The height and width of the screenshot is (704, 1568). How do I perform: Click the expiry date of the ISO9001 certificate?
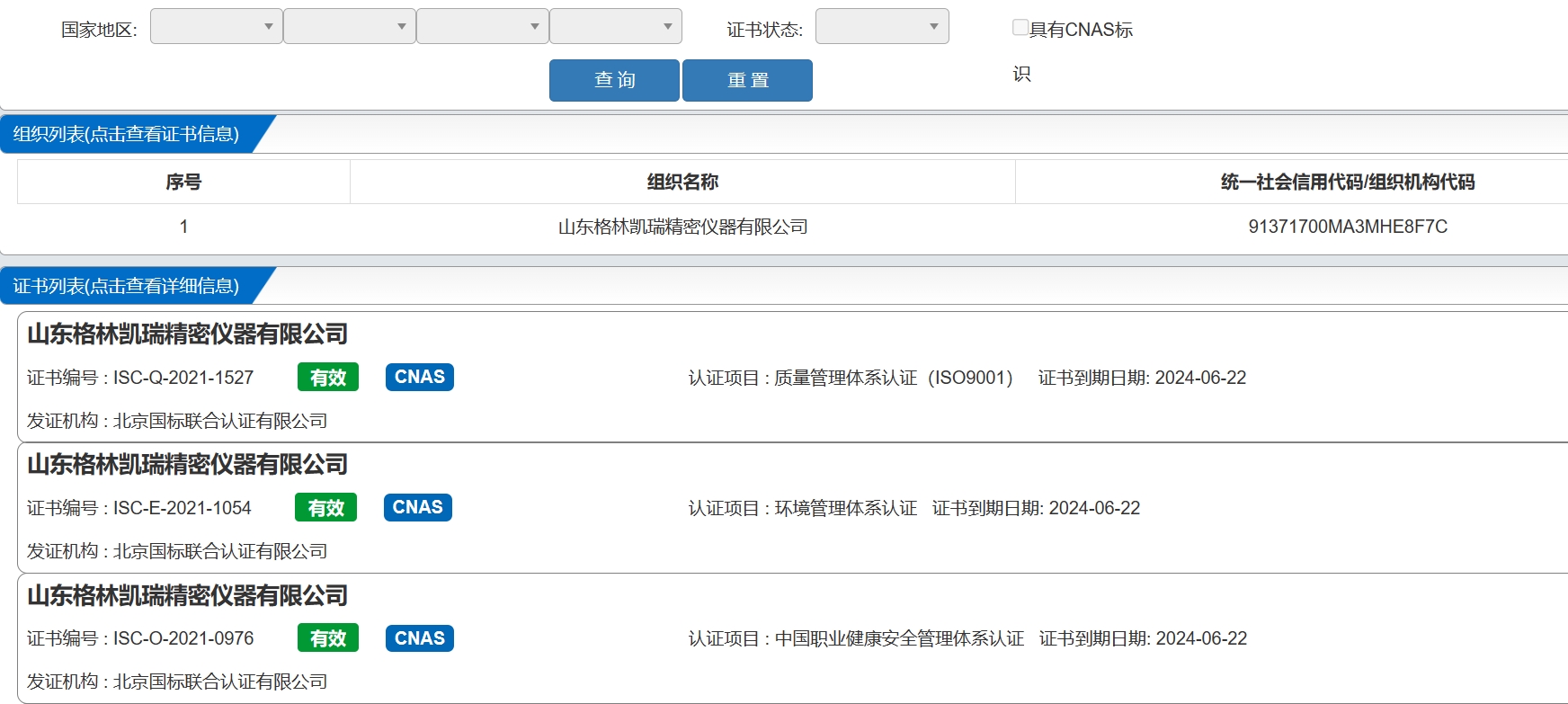(1200, 378)
